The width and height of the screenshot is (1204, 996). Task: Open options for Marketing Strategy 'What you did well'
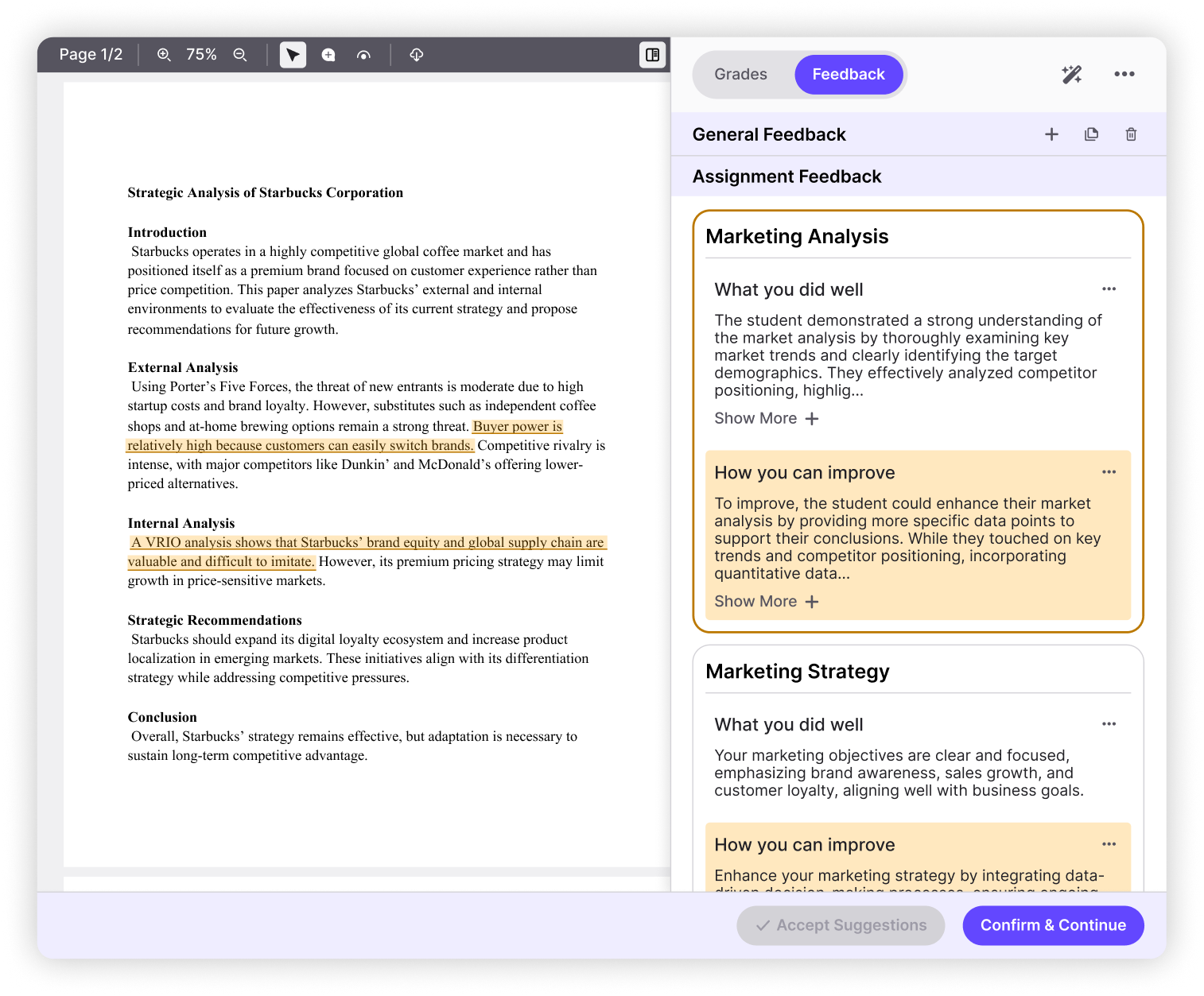[x=1109, y=723]
